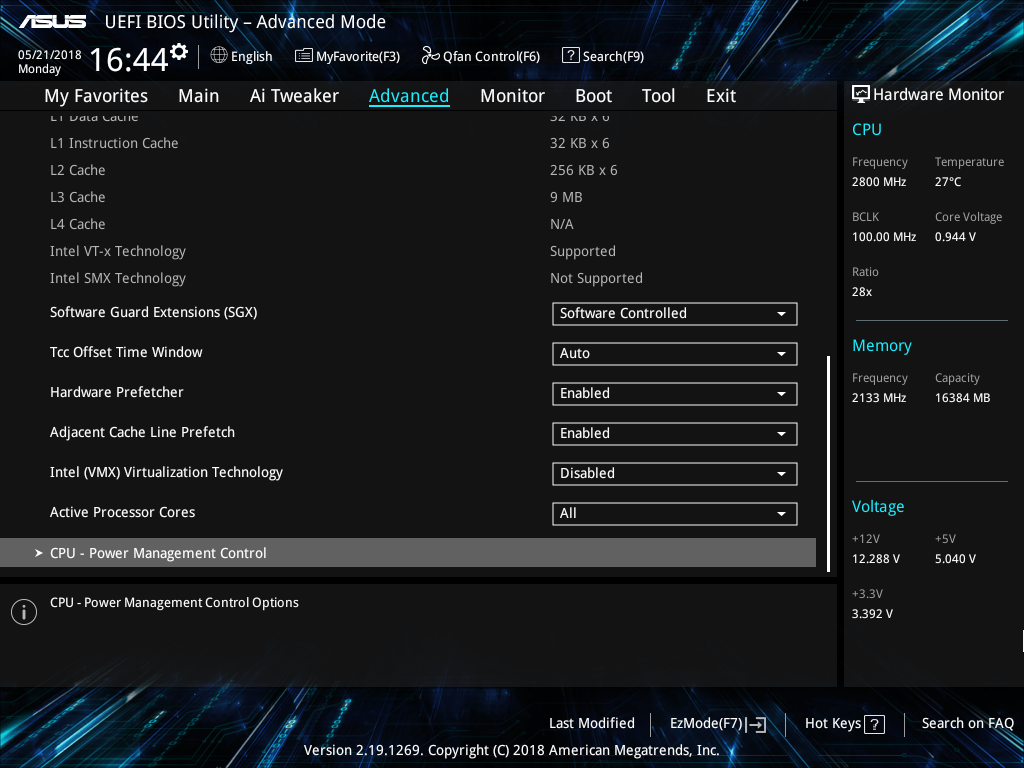Click the 05/21/2018 date
The image size is (1024, 768).
(50, 55)
